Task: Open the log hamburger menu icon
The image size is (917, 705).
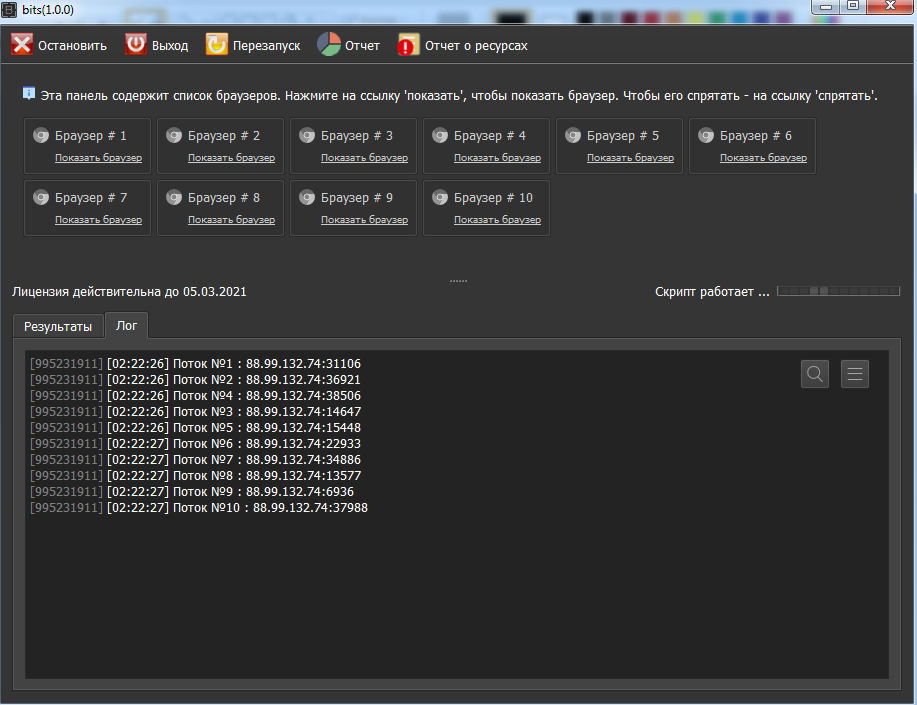Action: click(x=854, y=373)
